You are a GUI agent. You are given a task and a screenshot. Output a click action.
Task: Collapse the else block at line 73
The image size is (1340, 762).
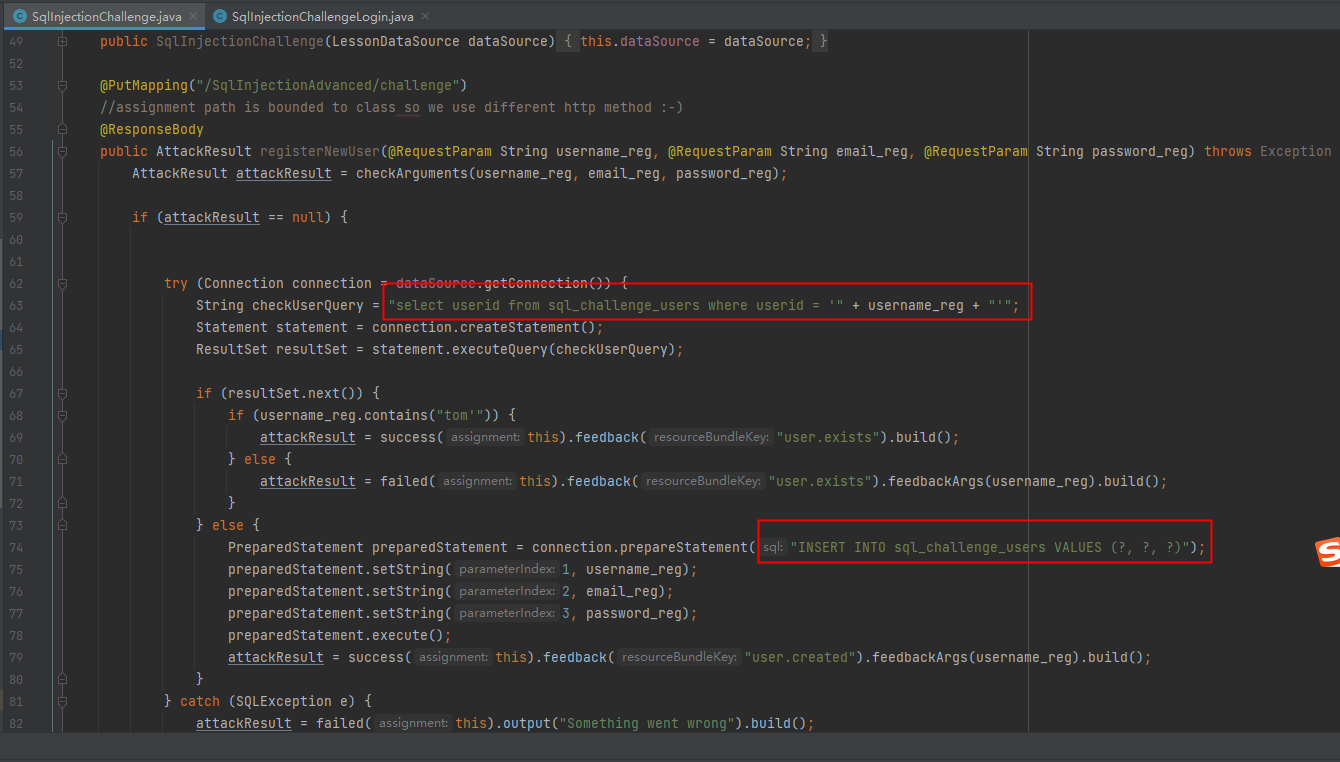62,525
